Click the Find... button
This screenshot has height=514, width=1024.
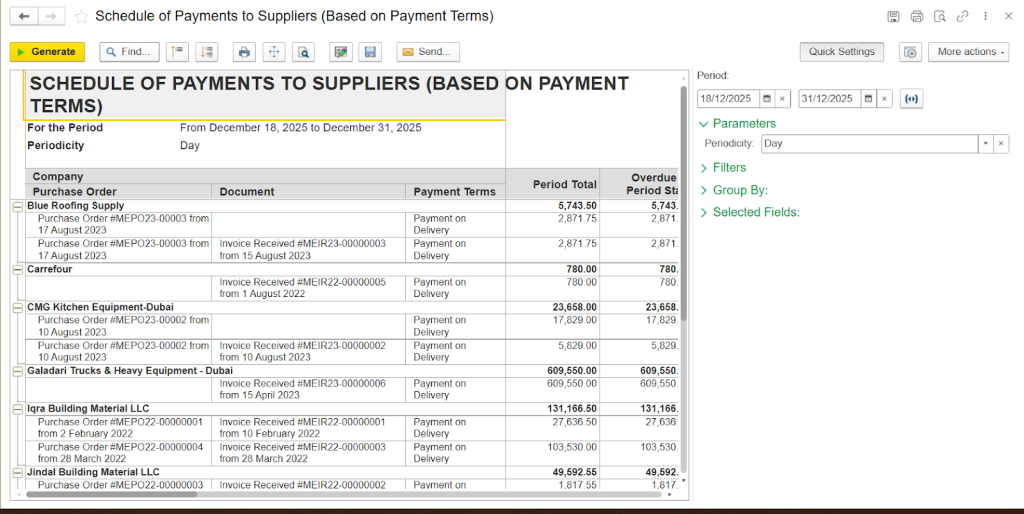[x=129, y=52]
